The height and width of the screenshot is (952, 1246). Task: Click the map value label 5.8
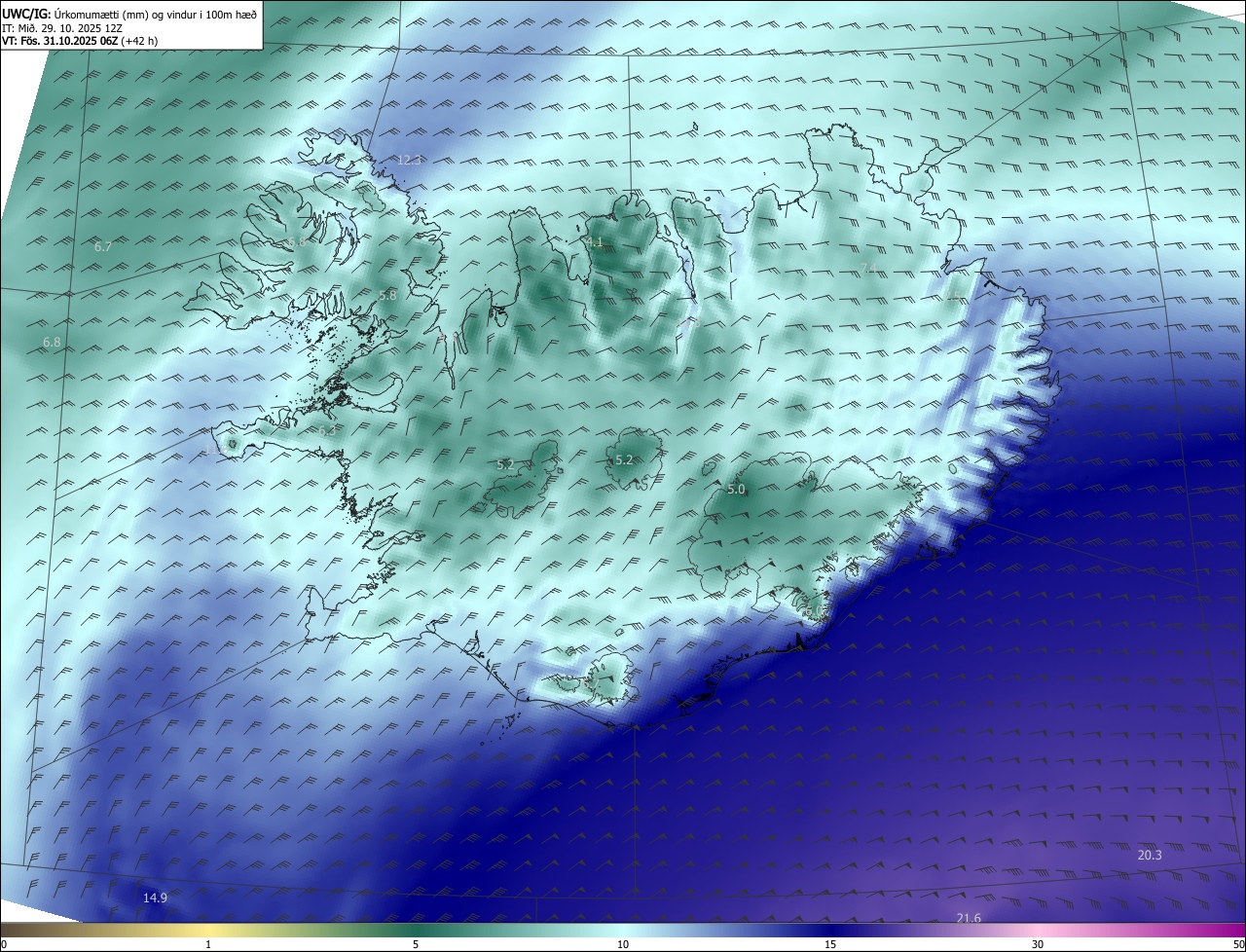(387, 295)
